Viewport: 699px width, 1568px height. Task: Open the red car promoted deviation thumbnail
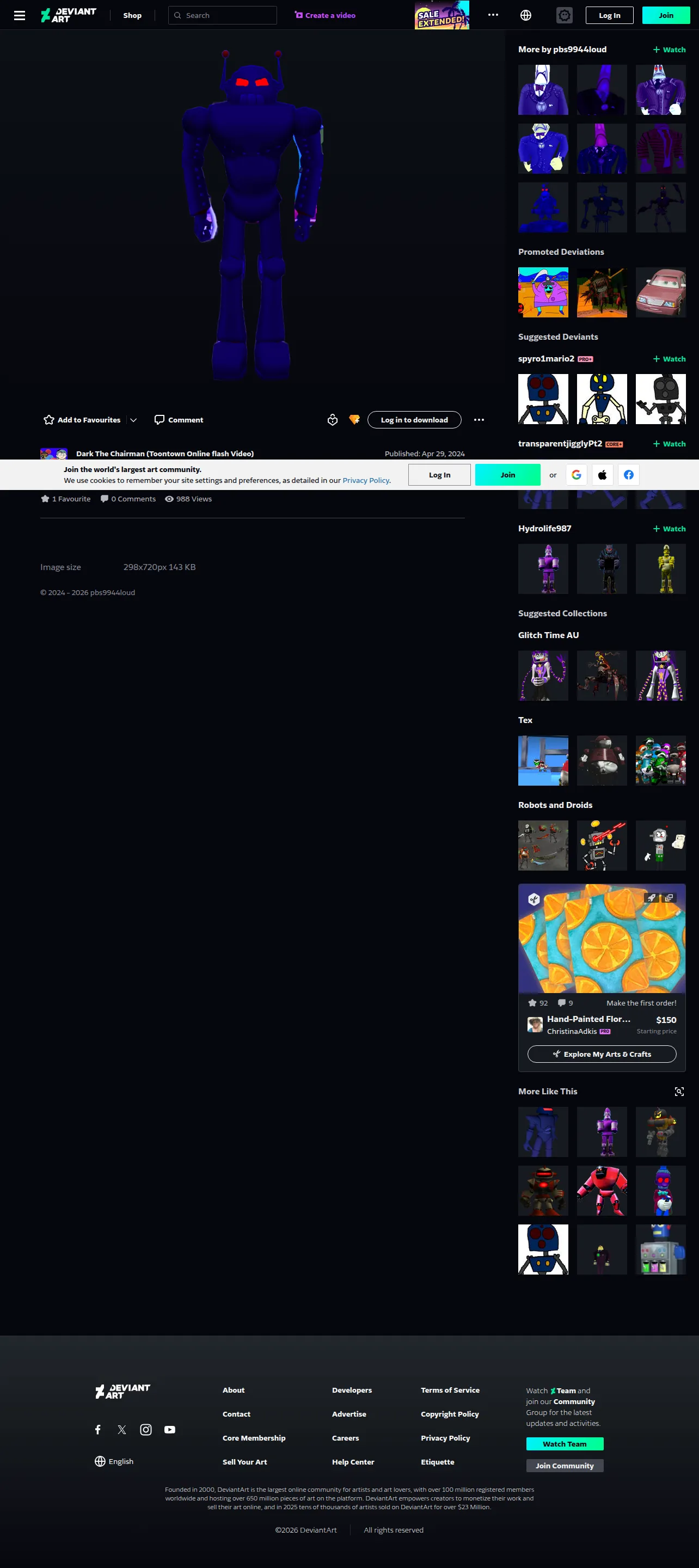click(661, 292)
